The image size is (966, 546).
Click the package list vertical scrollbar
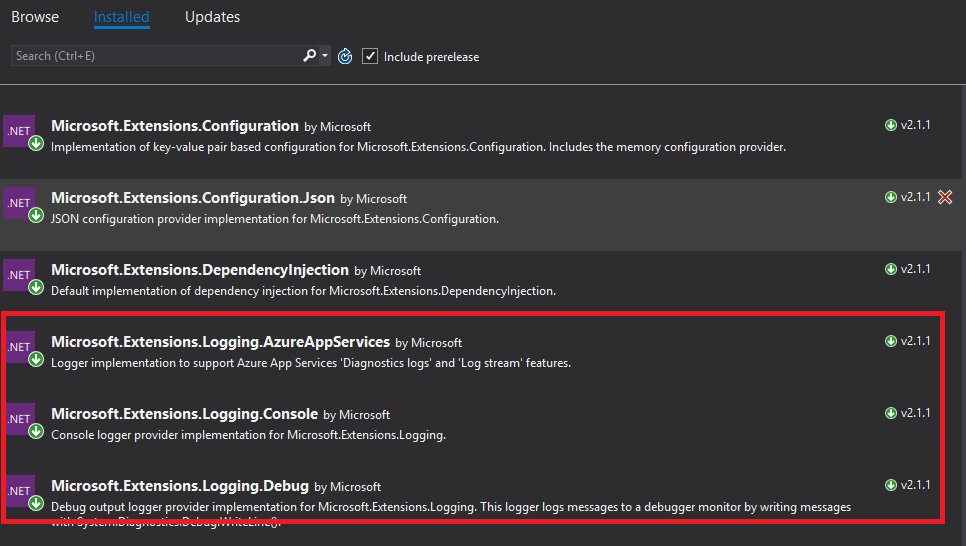[964, 316]
